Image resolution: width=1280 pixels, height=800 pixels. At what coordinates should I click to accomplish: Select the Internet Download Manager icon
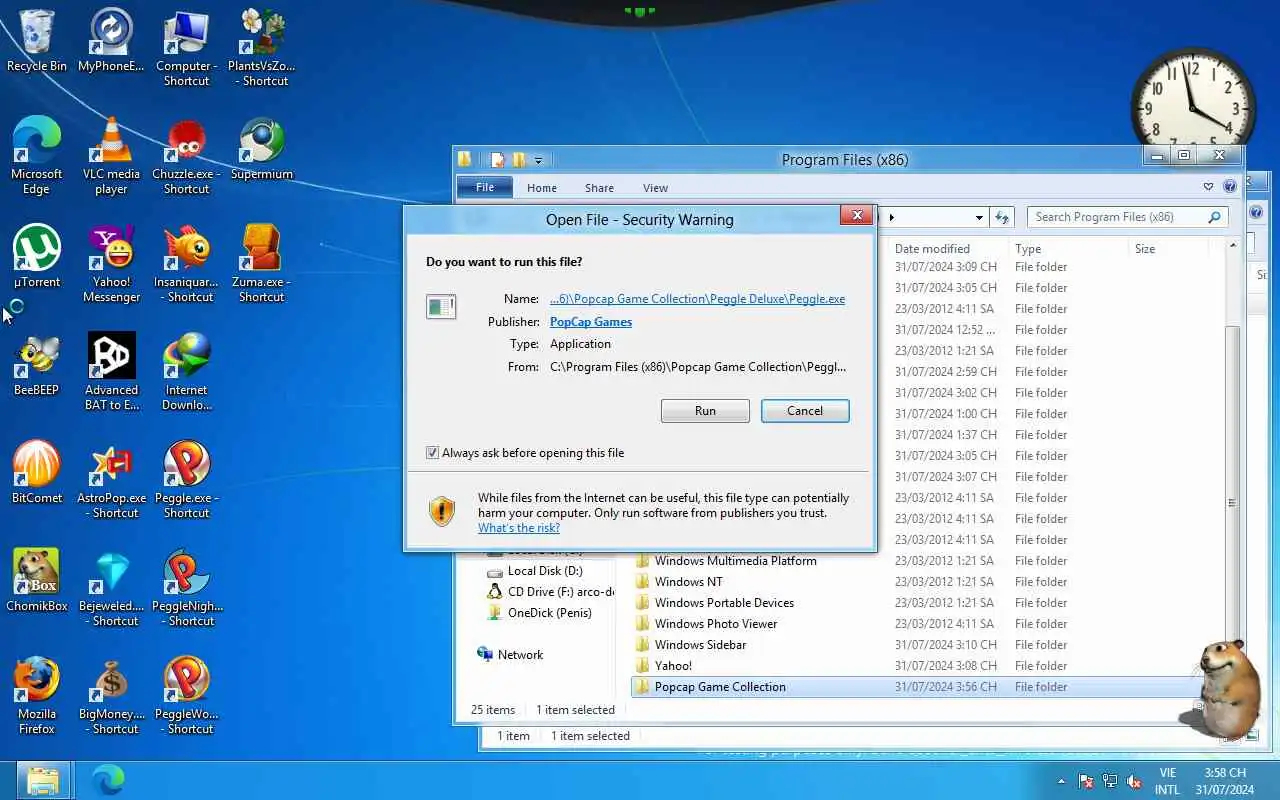point(186,372)
